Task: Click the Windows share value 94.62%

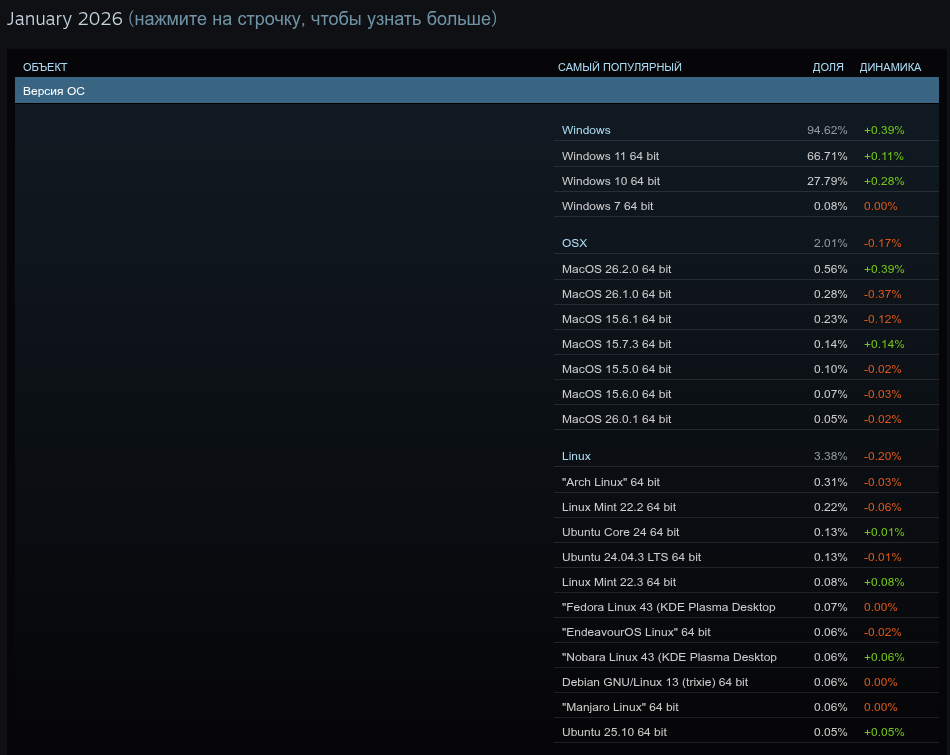Action: point(827,130)
